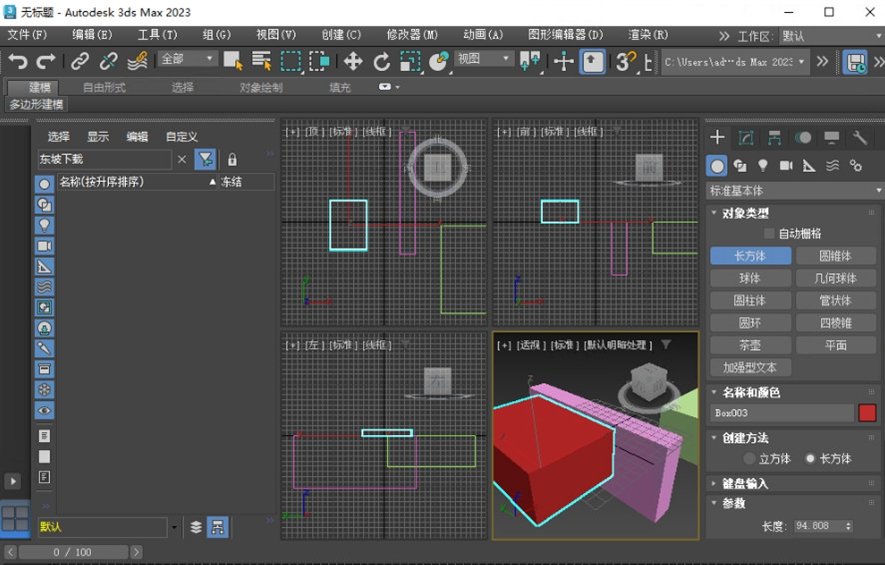The image size is (885, 565).
Task: Open the 全部 selection filter dropdown
Action: [187, 59]
